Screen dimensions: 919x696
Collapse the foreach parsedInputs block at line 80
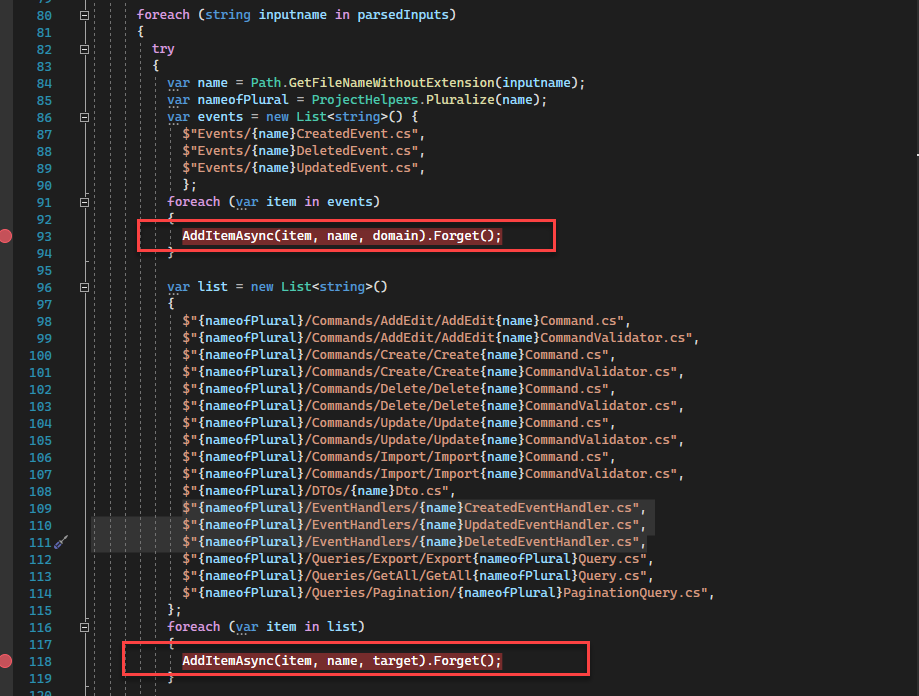[x=84, y=16]
